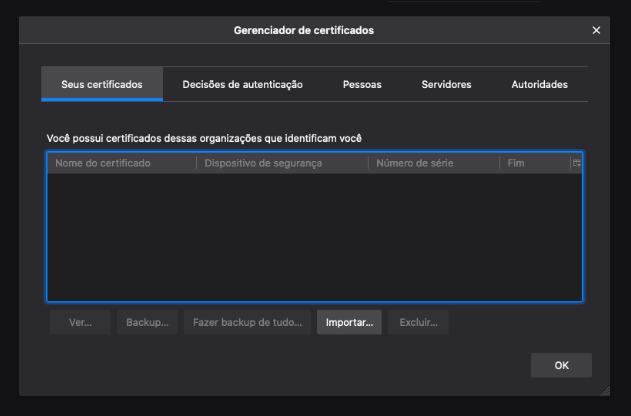Import a certificate with Importar... button
This screenshot has width=631, height=416.
tap(349, 323)
